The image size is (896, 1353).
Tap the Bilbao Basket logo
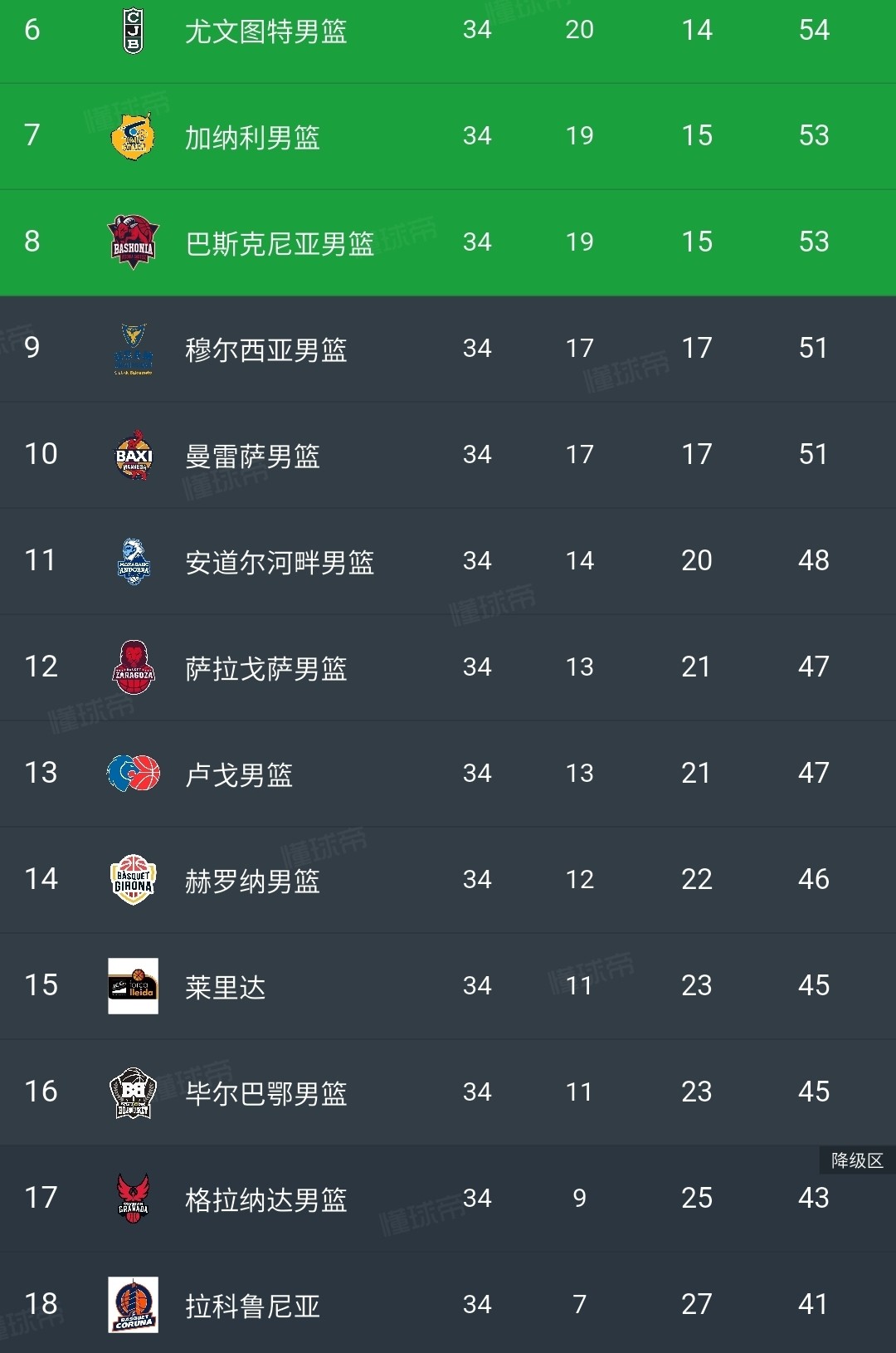133,1092
